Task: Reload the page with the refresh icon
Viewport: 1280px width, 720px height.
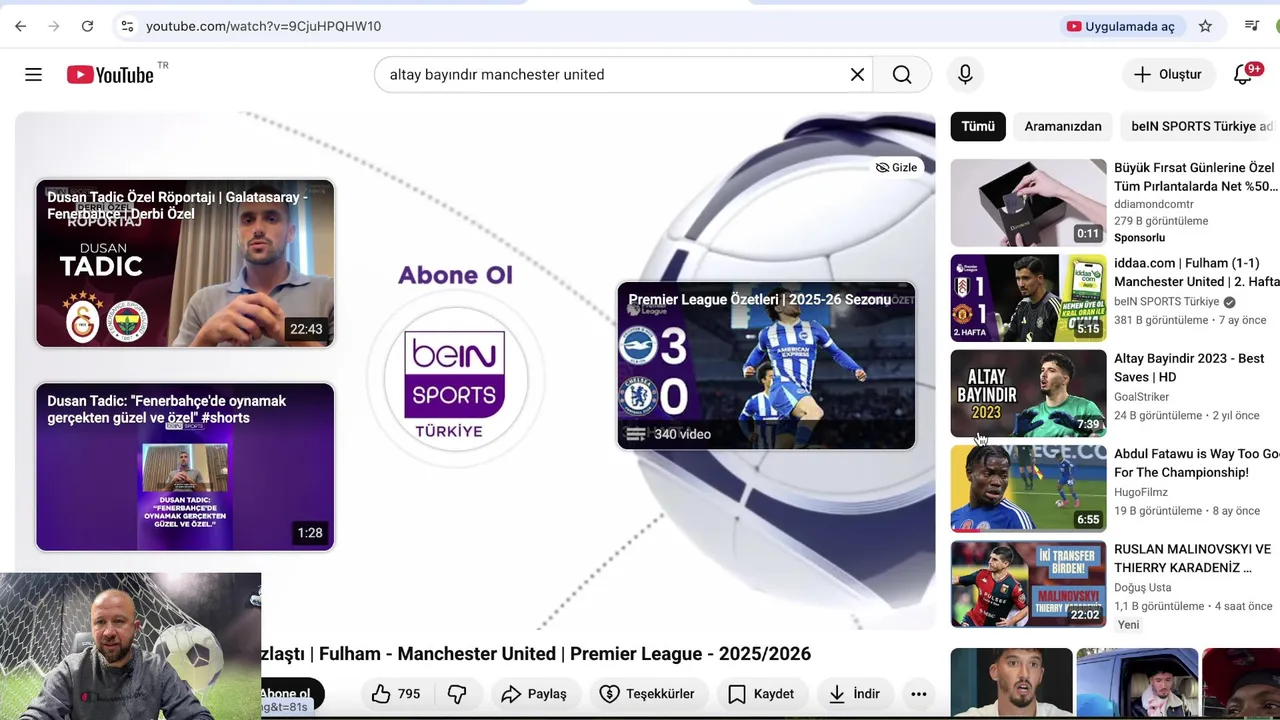Action: click(87, 26)
